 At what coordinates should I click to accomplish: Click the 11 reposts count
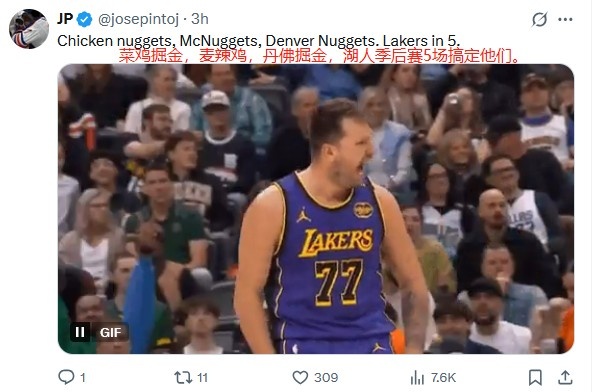pyautogui.click(x=202, y=377)
